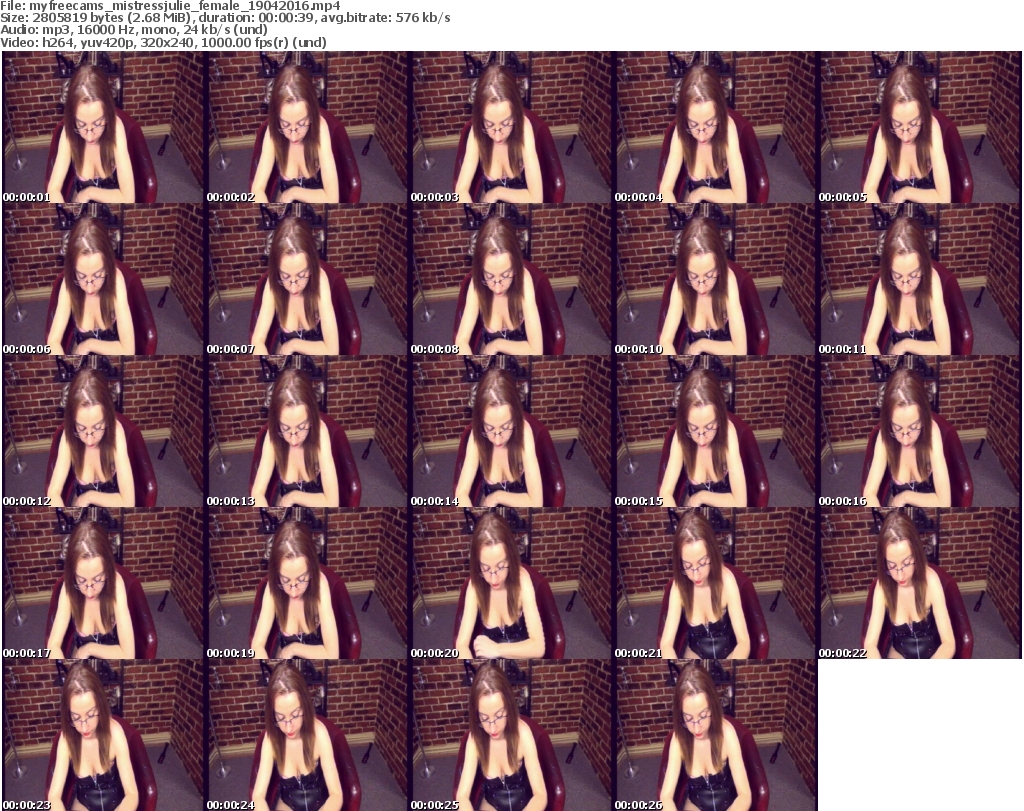
Task: Open the thumbnail stamped 00:00:13
Action: tap(308, 431)
